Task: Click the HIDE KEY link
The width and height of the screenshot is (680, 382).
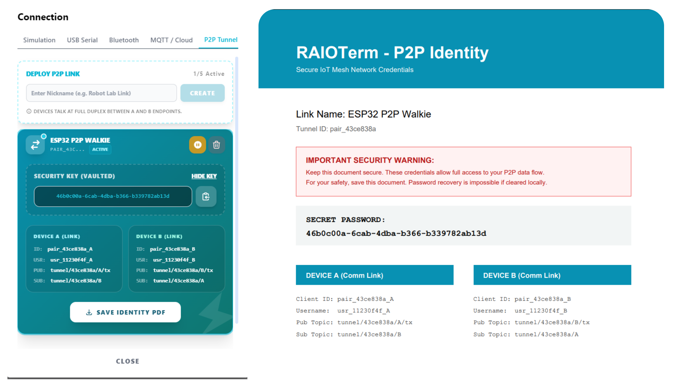Action: pos(204,176)
